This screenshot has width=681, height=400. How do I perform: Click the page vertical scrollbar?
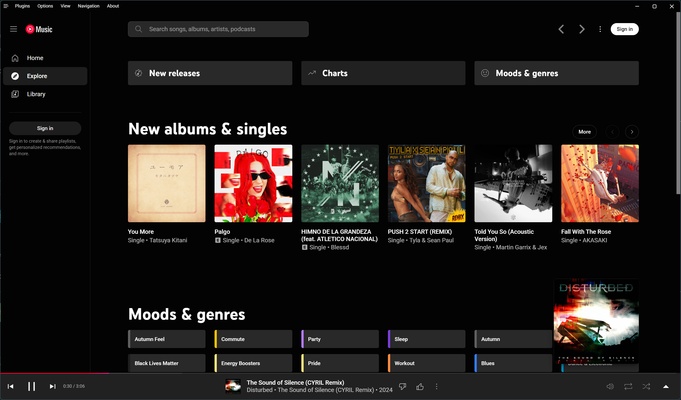pos(678,103)
